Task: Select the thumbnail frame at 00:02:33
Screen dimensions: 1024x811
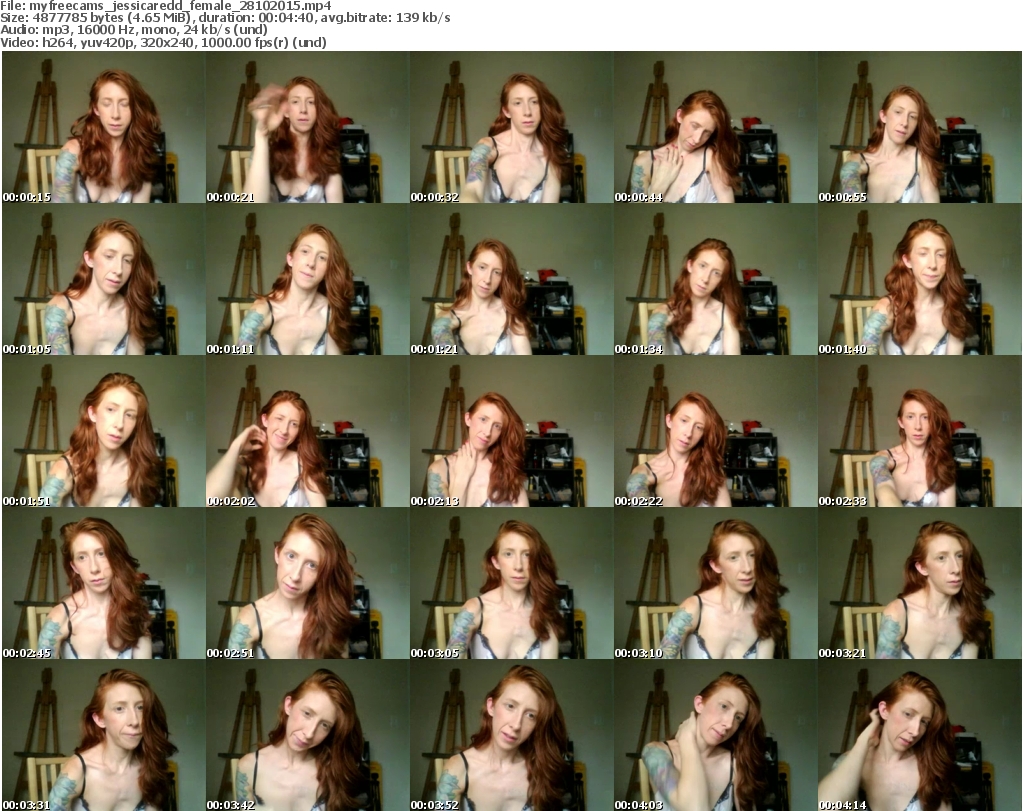Action: (920, 432)
